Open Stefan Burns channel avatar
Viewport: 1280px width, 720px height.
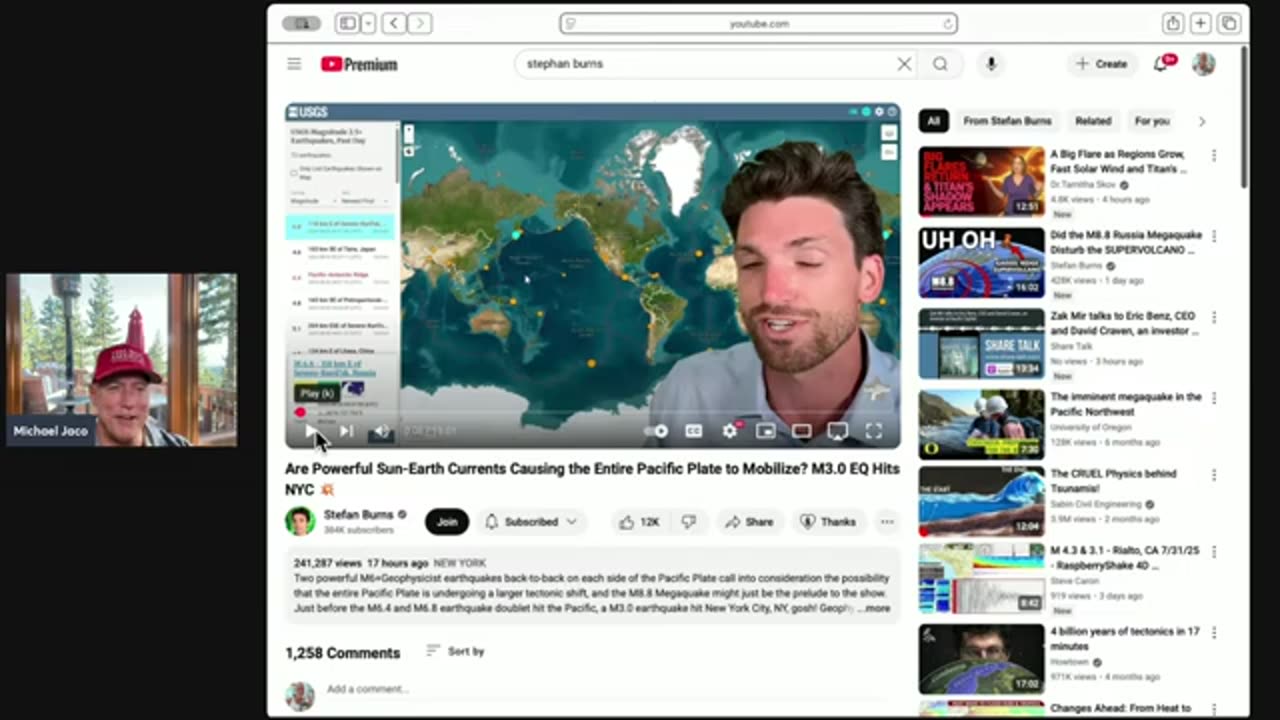(x=300, y=521)
